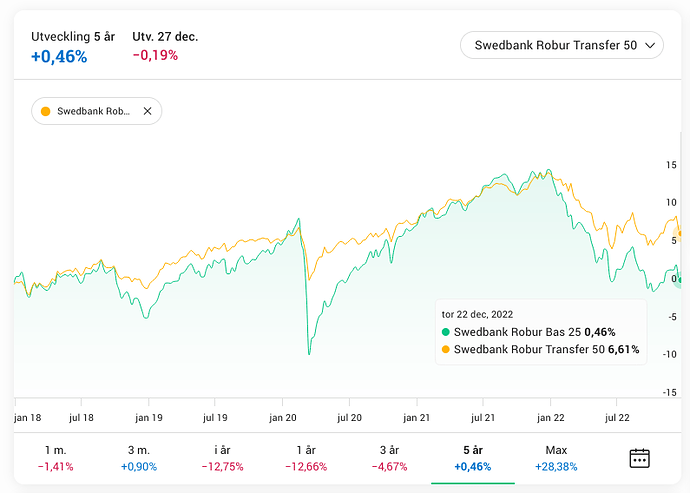Show the Max performance range
This screenshot has width=690, height=493.
(556, 458)
